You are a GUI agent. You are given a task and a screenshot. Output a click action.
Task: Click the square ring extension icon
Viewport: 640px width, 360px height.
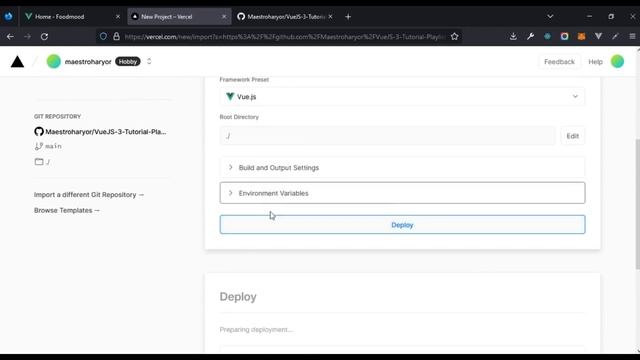click(564, 37)
